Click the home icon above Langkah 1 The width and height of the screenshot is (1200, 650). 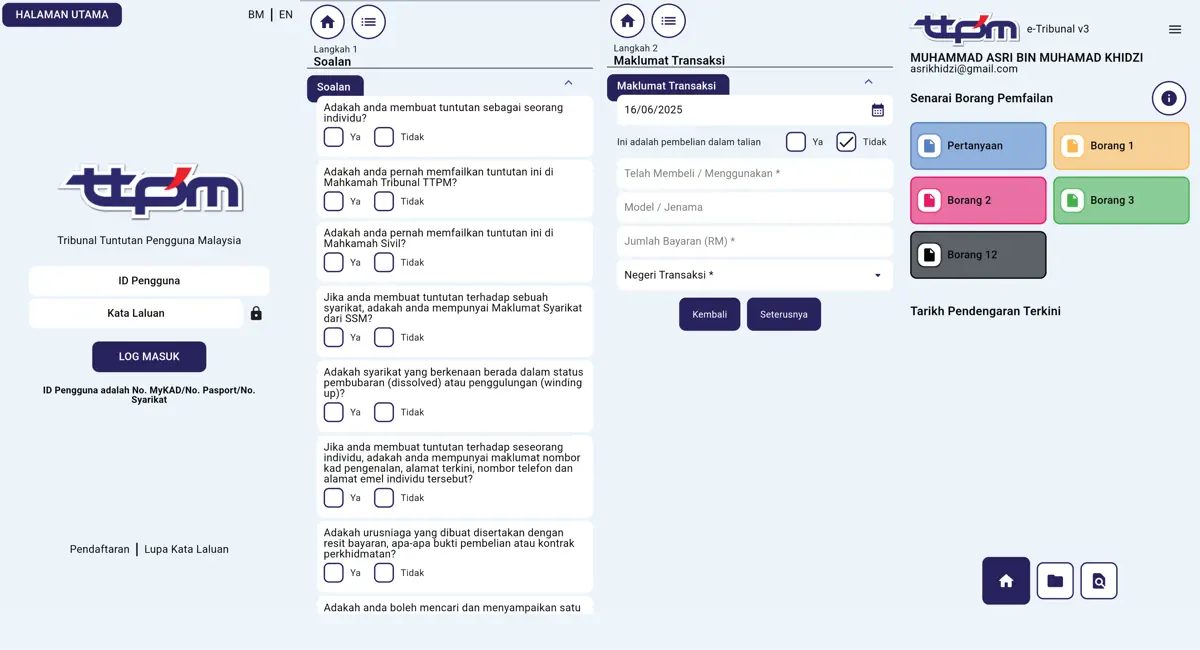point(327,22)
